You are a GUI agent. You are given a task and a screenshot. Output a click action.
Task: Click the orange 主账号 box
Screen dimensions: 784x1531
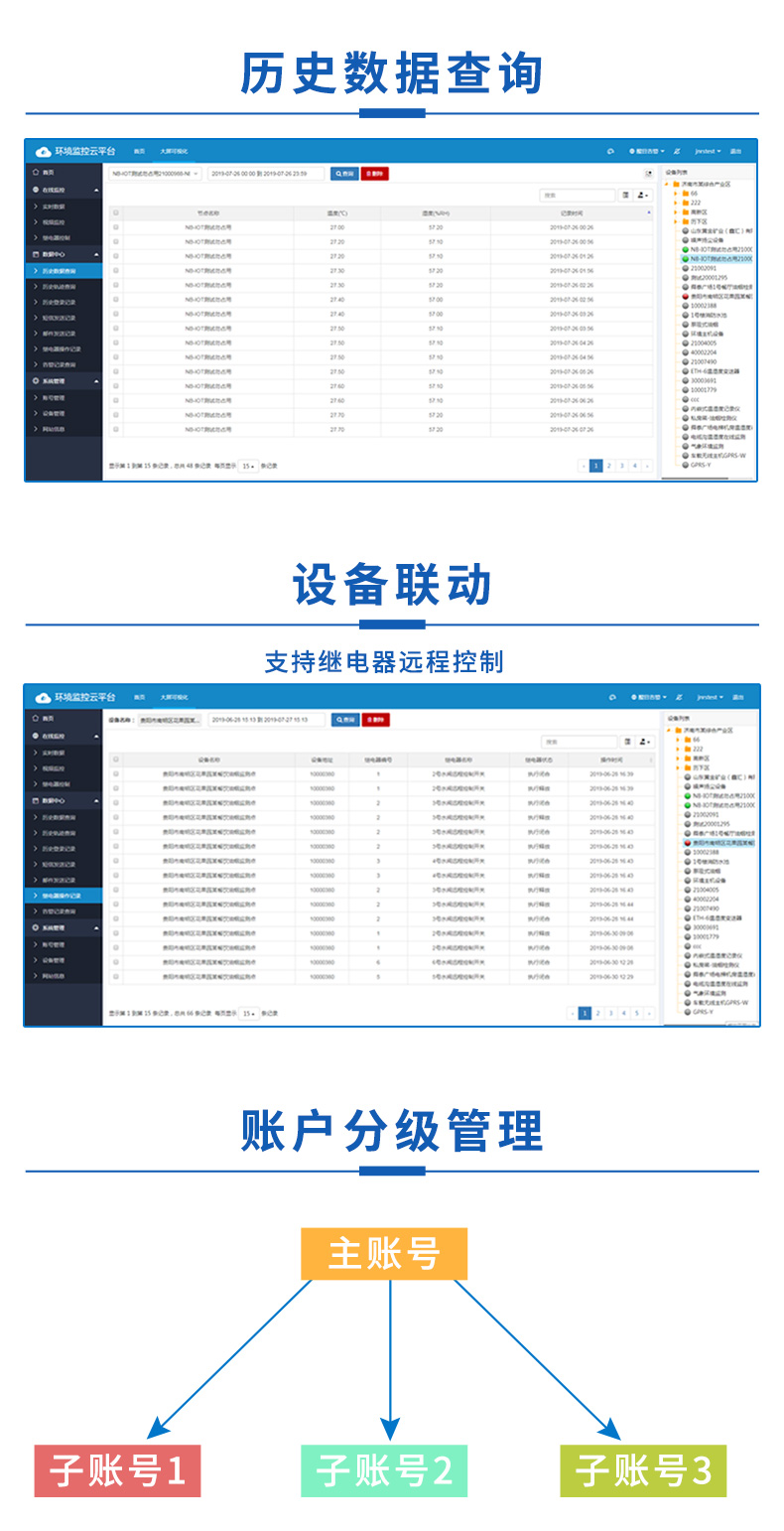pyautogui.click(x=384, y=1253)
